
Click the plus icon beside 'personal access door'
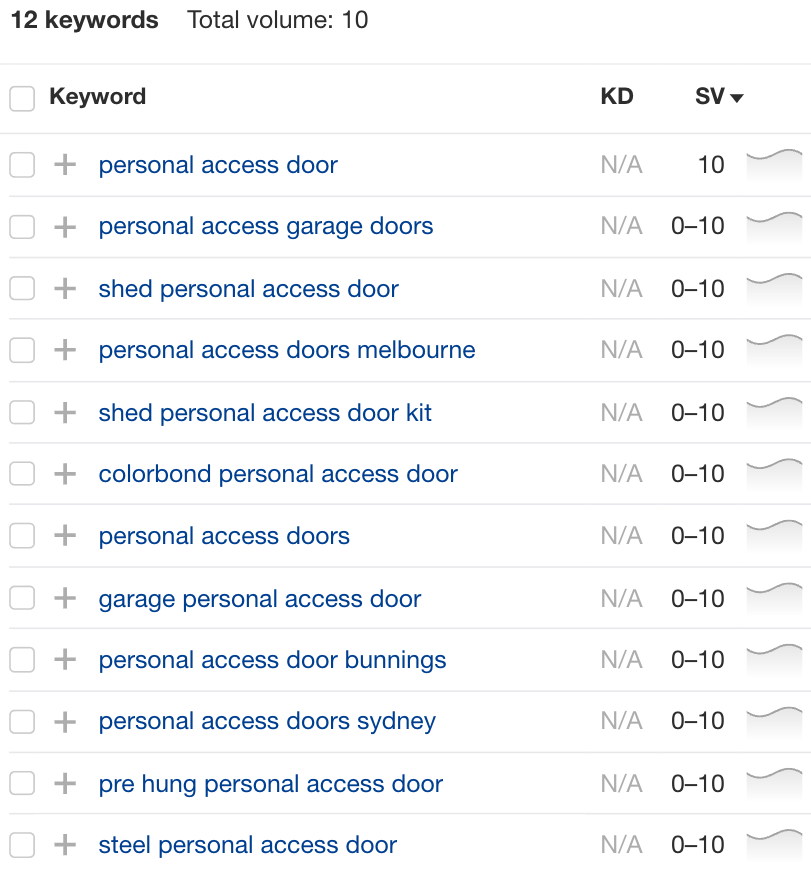pos(64,165)
